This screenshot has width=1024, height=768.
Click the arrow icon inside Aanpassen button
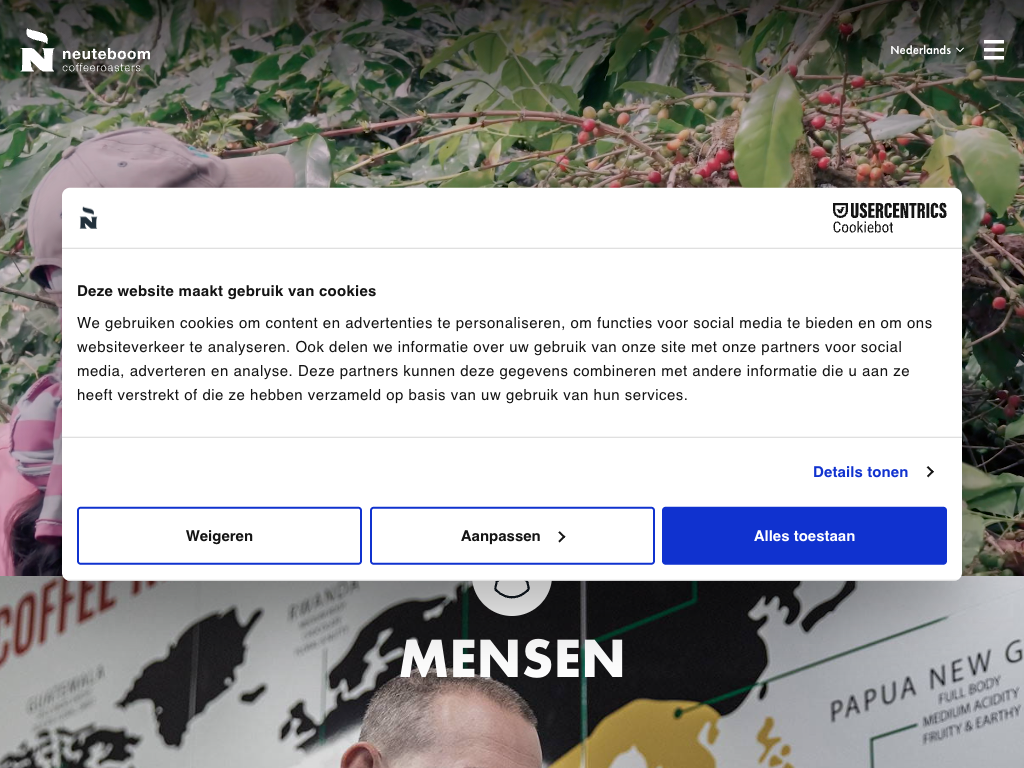click(x=562, y=537)
